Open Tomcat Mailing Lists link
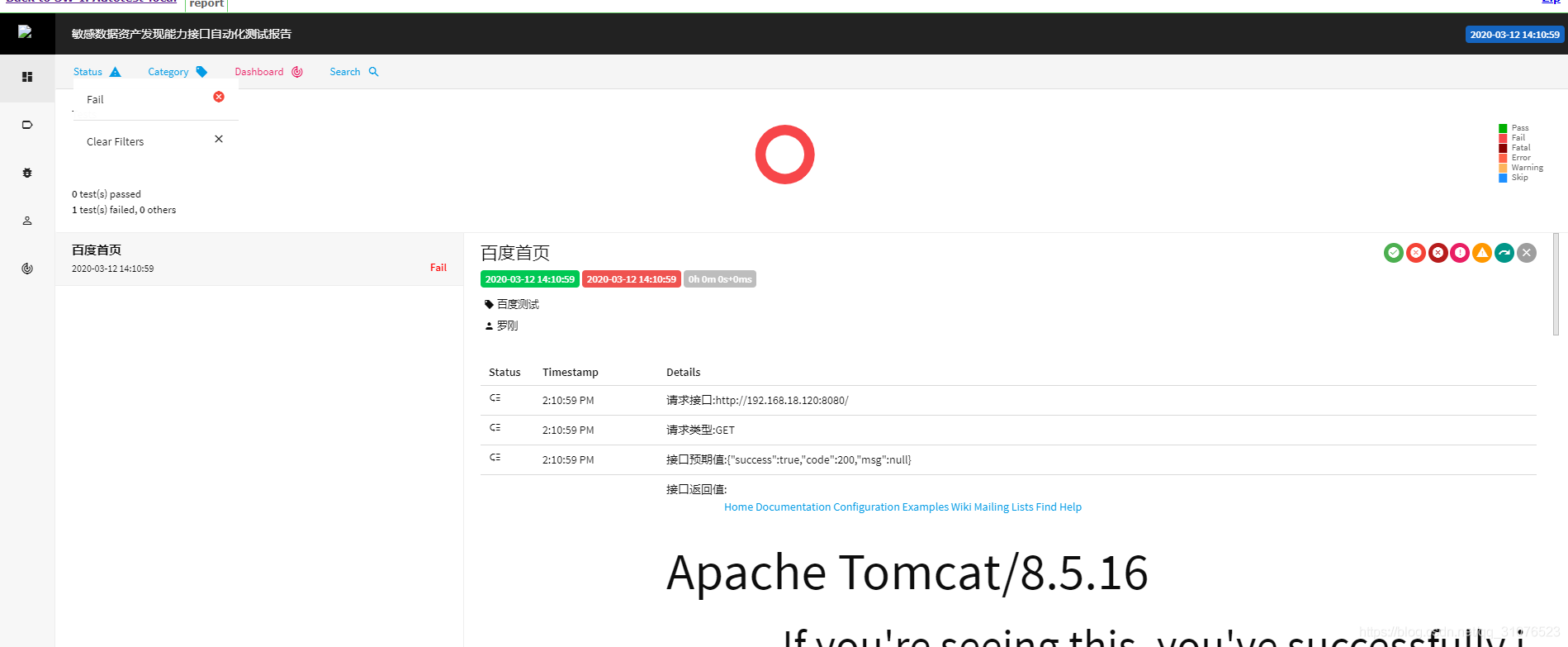The height and width of the screenshot is (647, 1568). 1003,507
